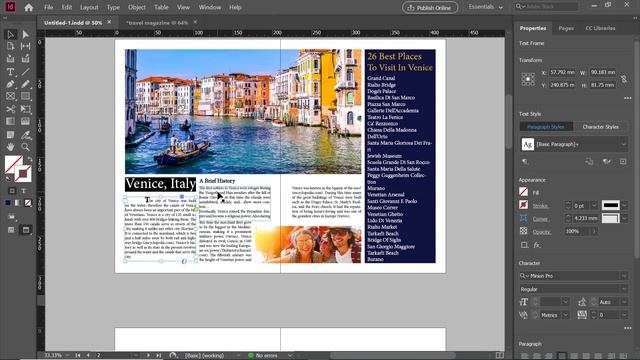Select the Content Collector tool
640x360 pixels.
[10, 59]
